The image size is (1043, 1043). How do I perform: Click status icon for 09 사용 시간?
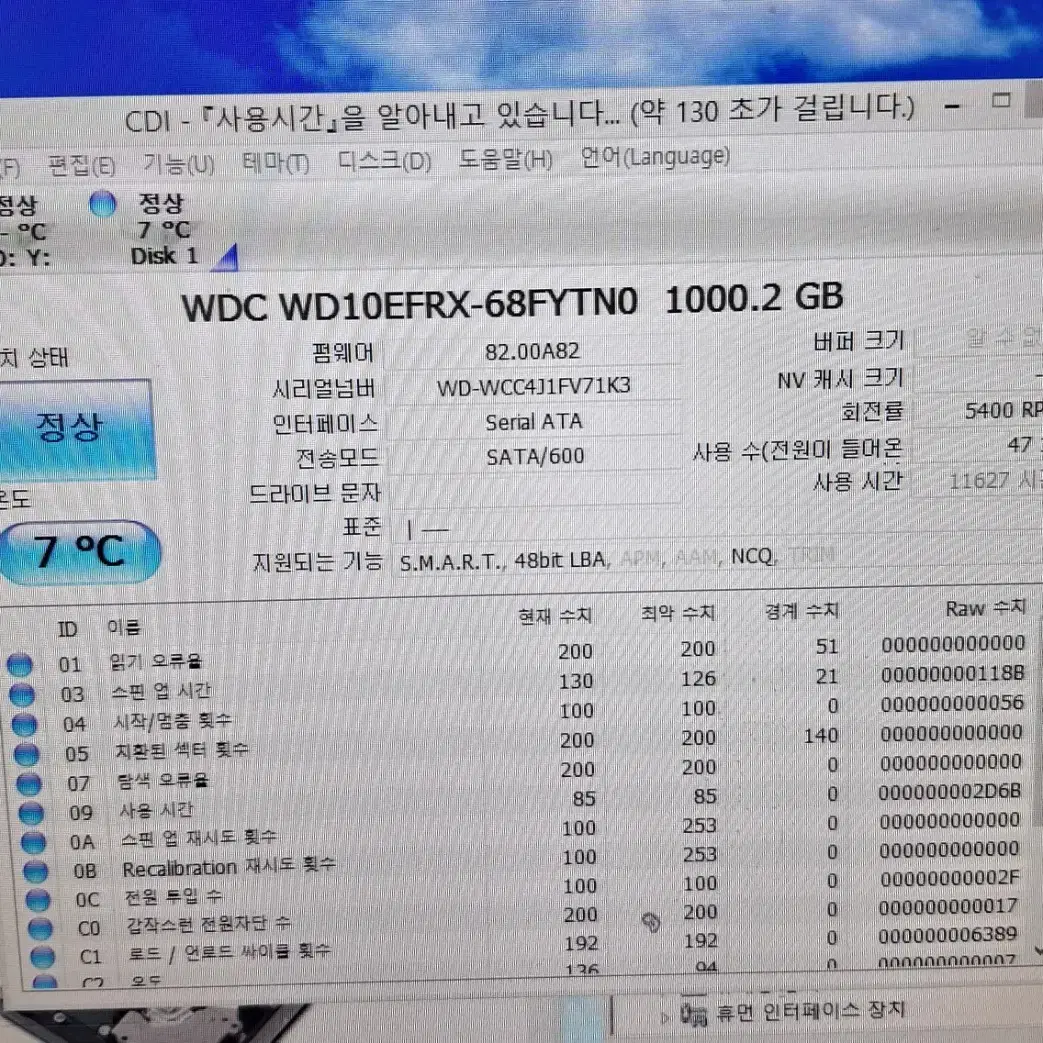[31, 813]
